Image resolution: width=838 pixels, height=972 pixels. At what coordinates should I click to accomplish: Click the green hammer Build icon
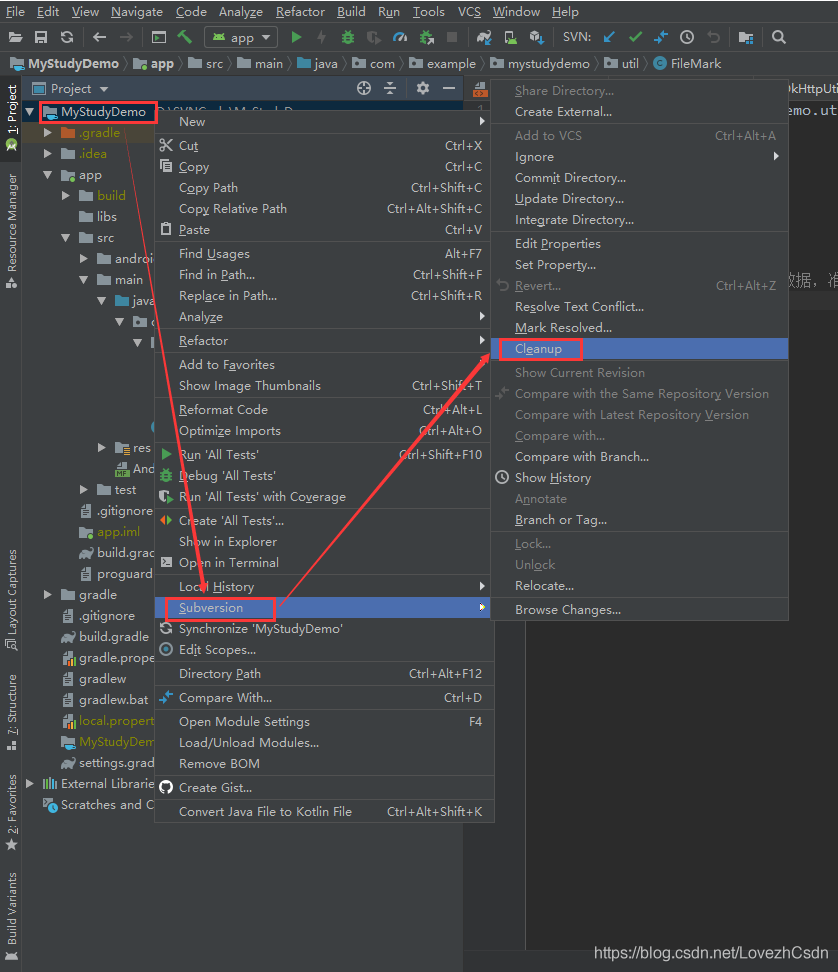tap(185, 37)
